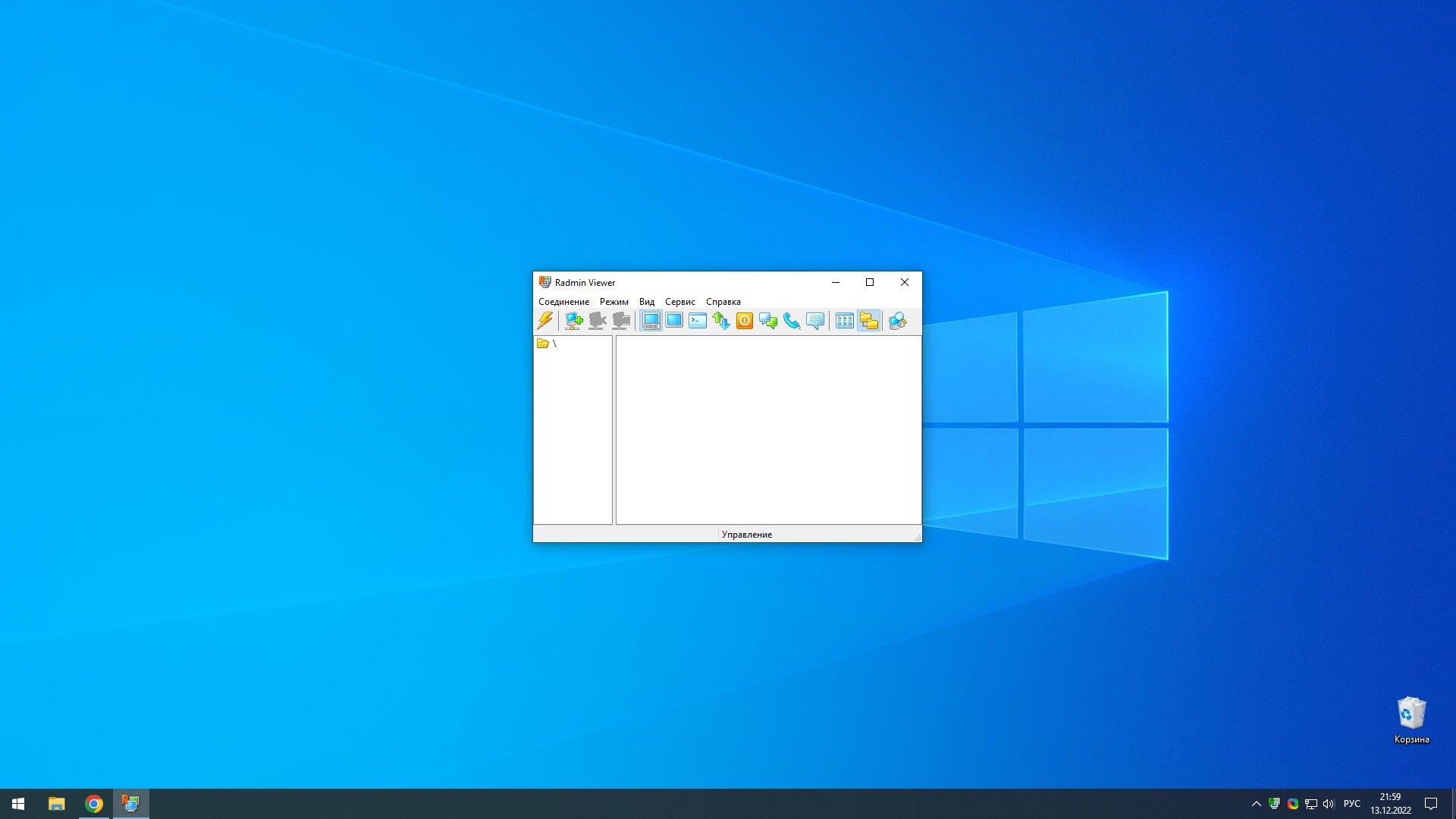
Task: Select the File Transfer arrows icon
Action: 721,321
